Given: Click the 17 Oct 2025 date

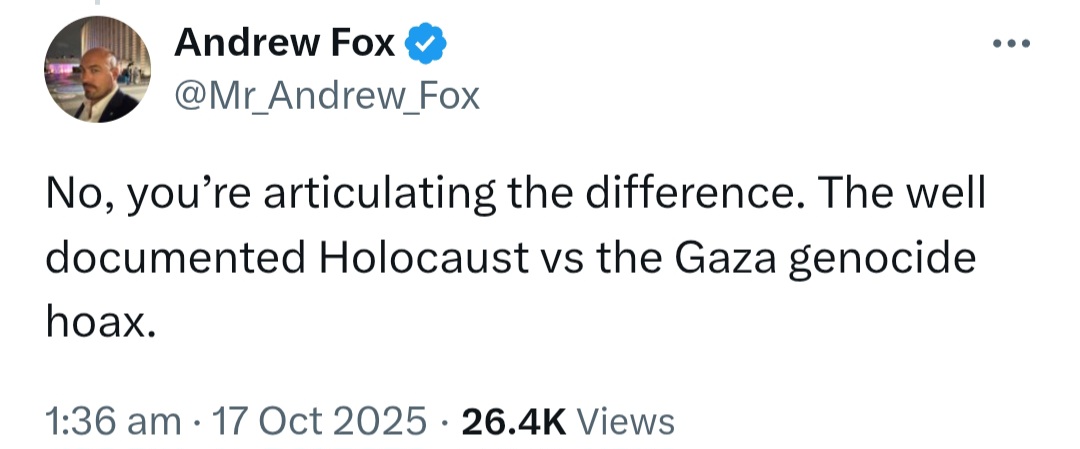Looking at the screenshot, I should 320,421.
